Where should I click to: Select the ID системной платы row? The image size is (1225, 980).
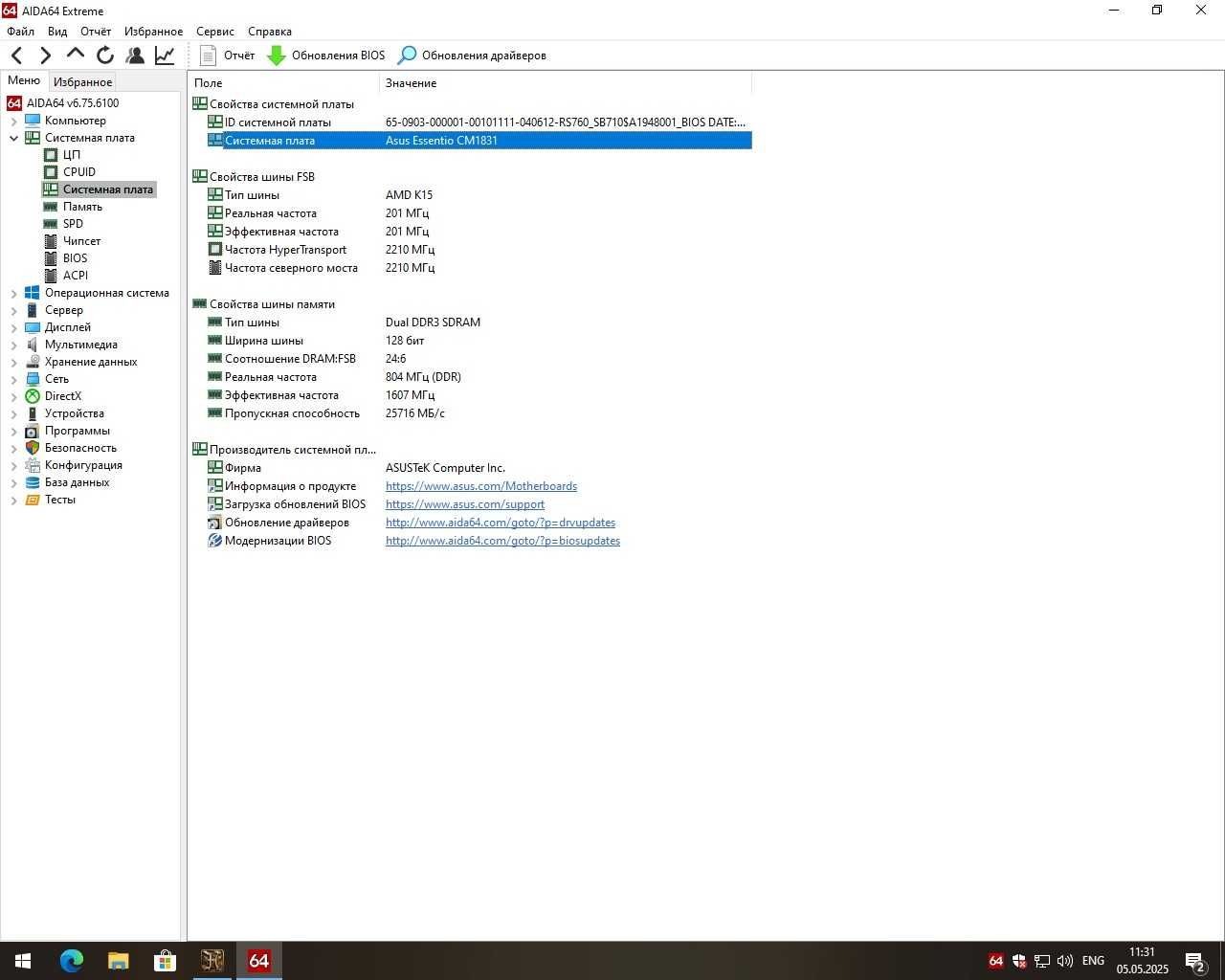coord(479,122)
